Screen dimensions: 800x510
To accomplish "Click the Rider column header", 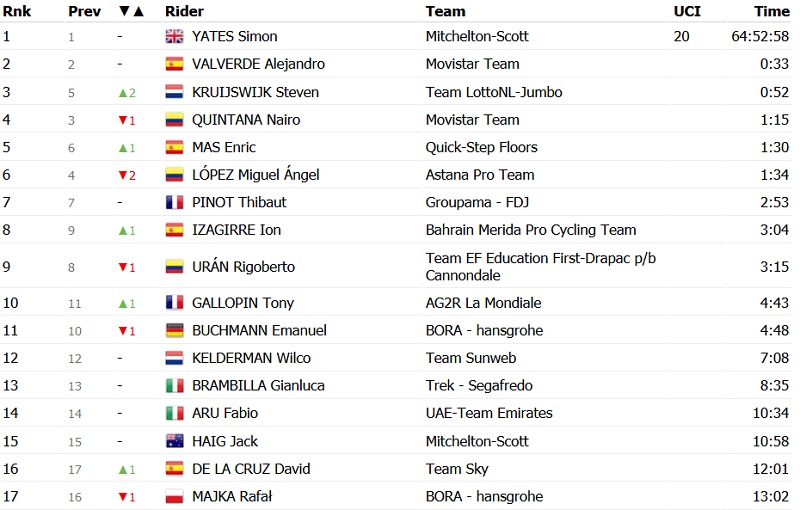I will [184, 12].
